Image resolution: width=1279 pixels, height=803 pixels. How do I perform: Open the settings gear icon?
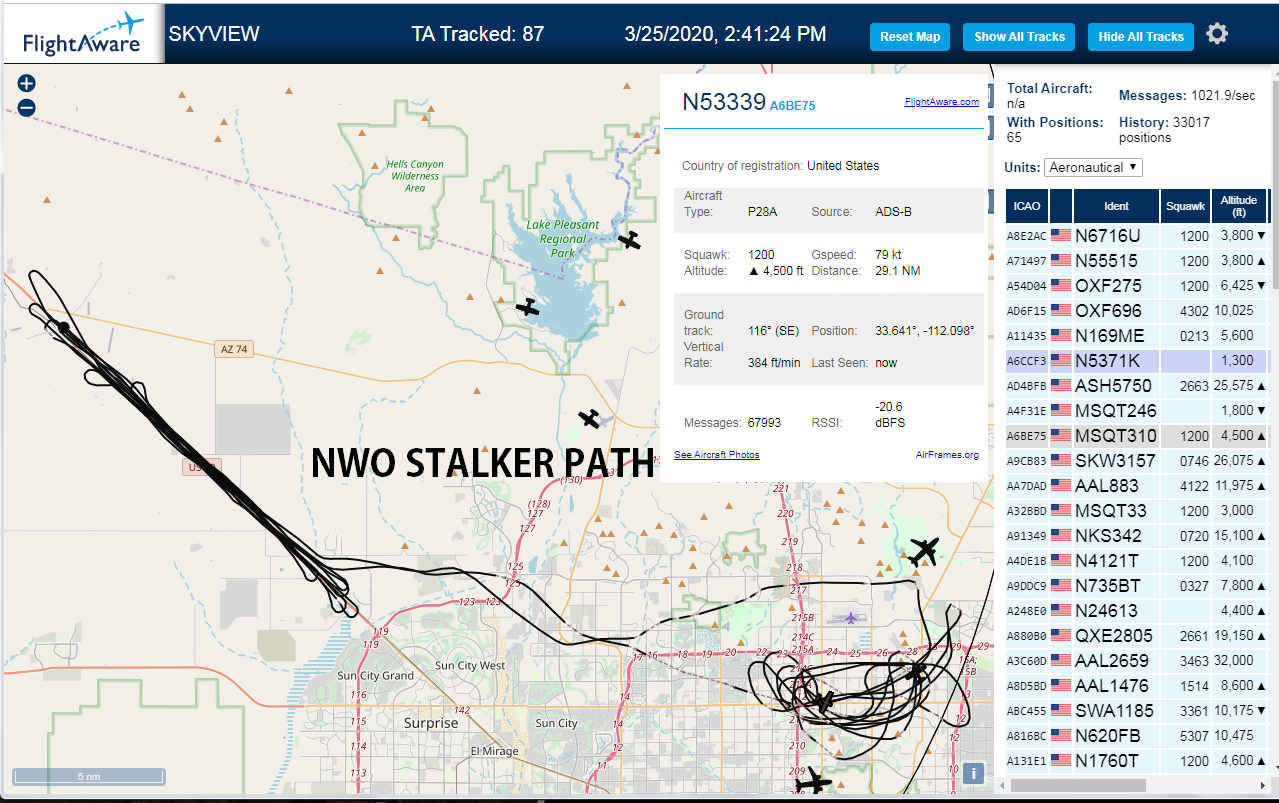pos(1216,34)
